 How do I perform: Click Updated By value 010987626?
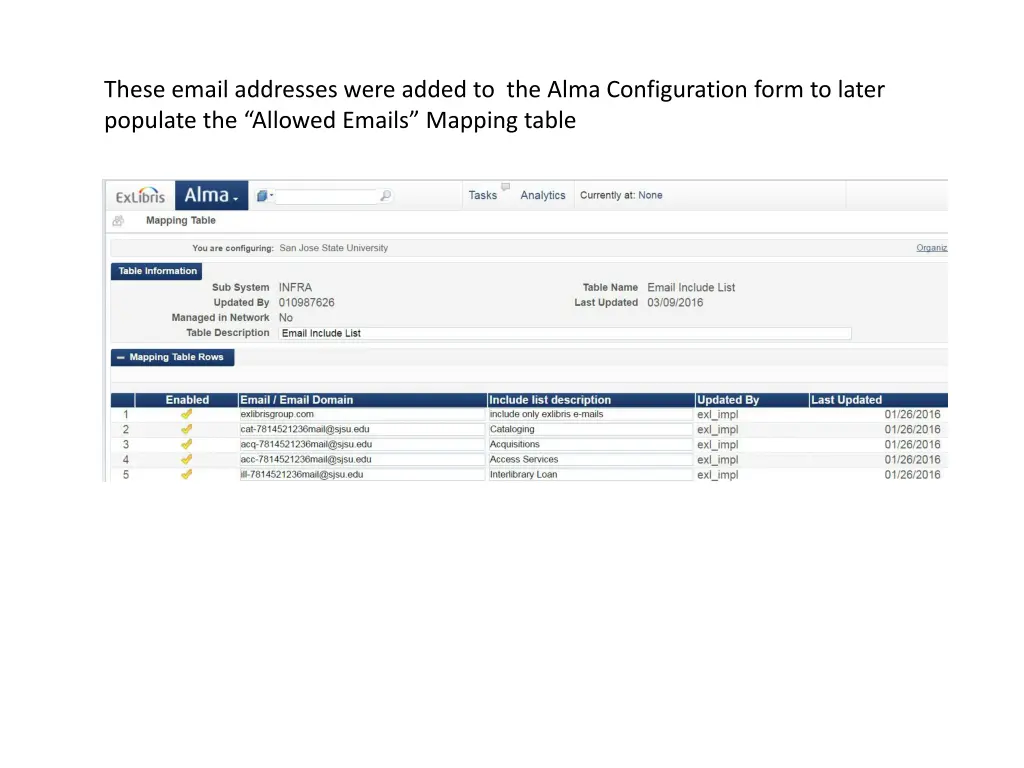point(306,302)
